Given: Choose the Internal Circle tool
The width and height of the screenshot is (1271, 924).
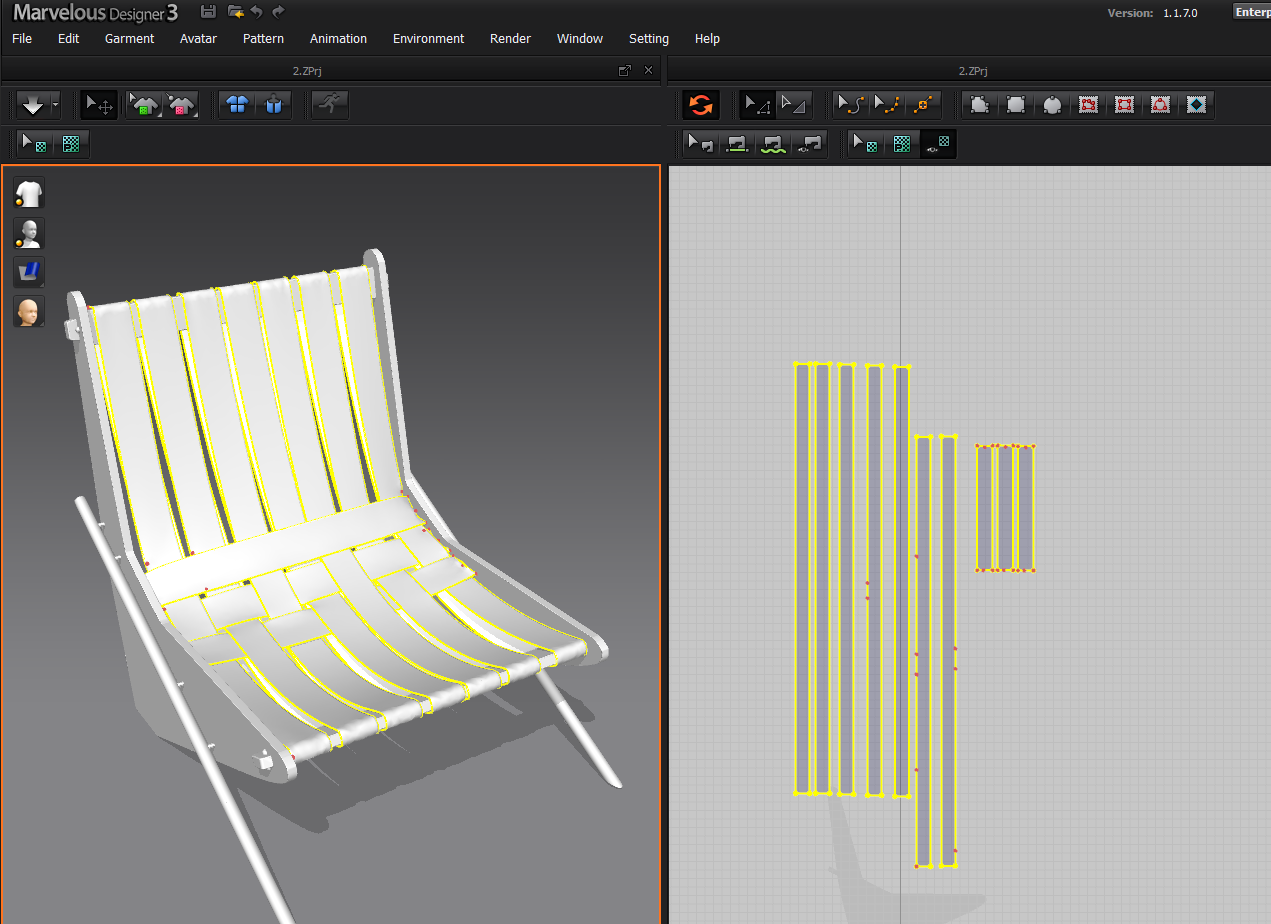Looking at the screenshot, I should [x=1160, y=105].
